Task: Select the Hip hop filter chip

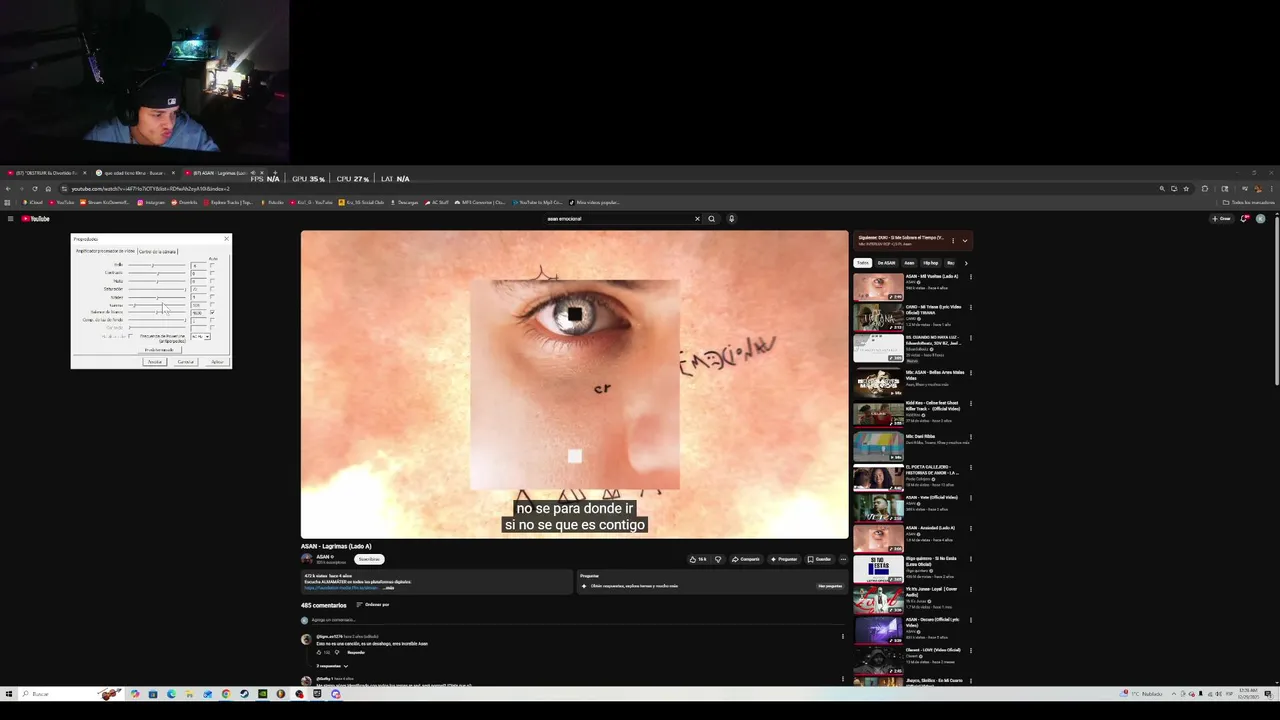Action: (x=930, y=263)
